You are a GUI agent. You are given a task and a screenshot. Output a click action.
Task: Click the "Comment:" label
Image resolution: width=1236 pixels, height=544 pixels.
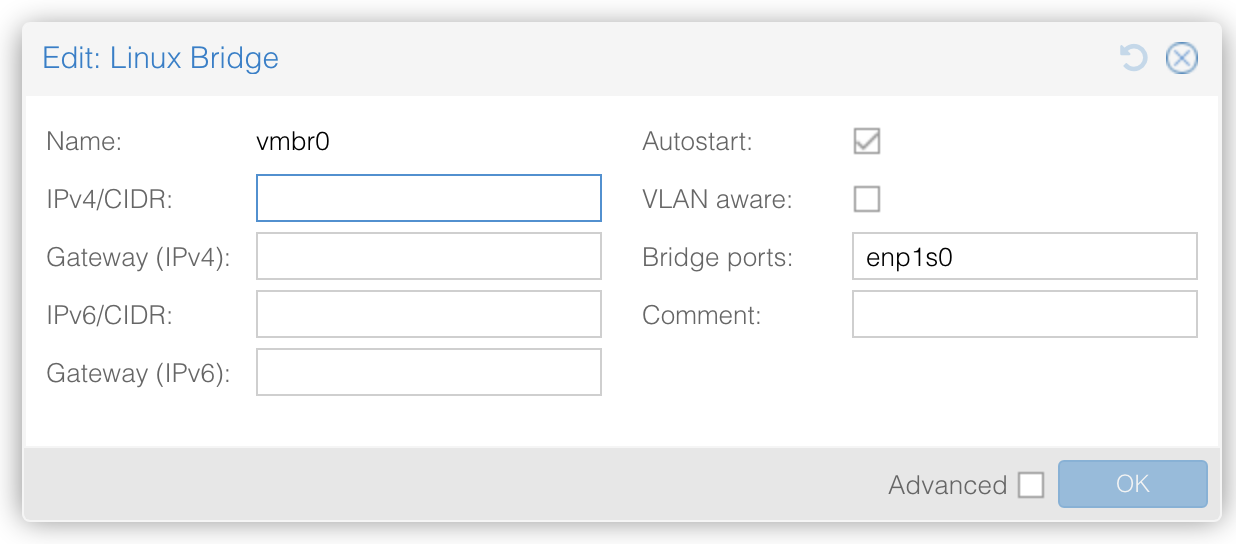pos(702,315)
